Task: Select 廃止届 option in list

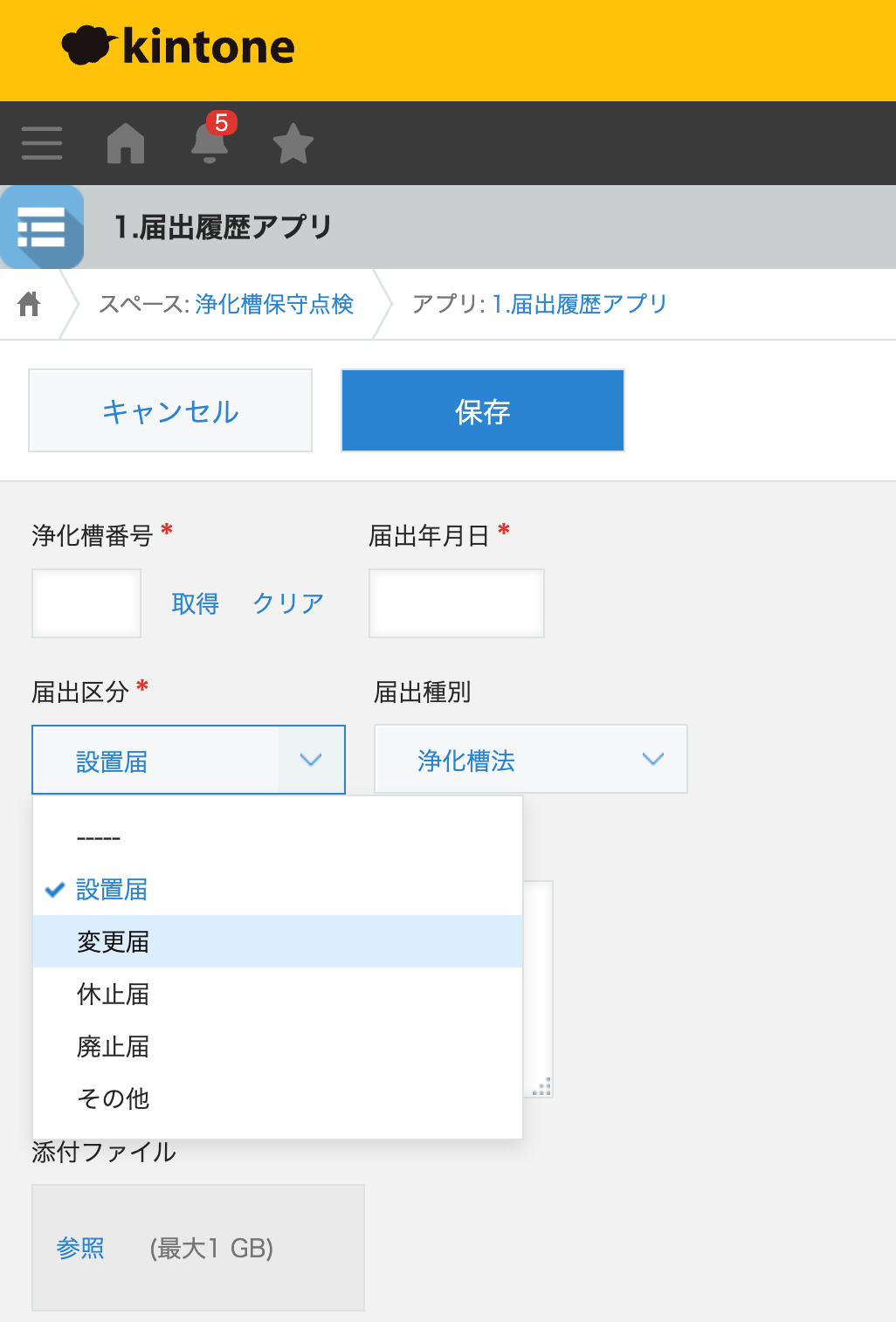Action: [x=278, y=1046]
